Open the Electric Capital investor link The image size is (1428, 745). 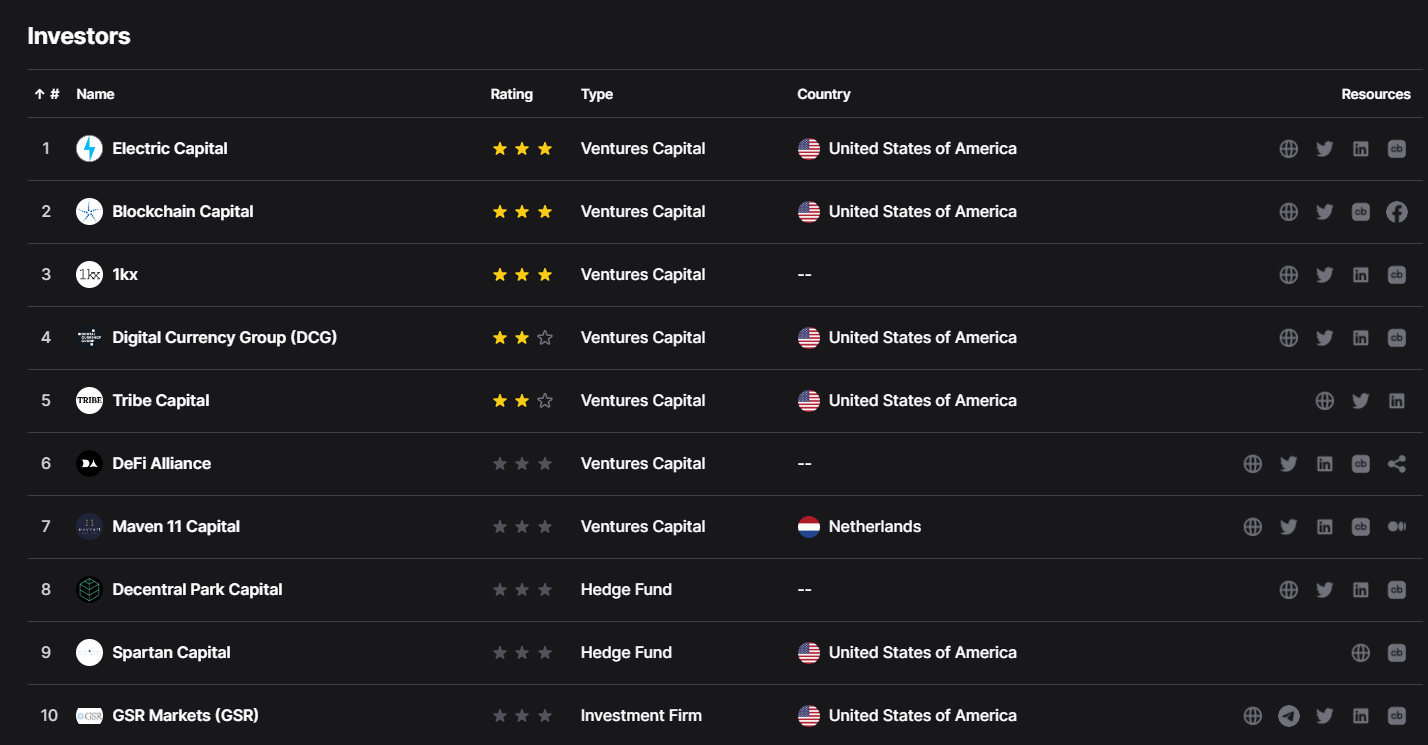pyautogui.click(x=170, y=149)
